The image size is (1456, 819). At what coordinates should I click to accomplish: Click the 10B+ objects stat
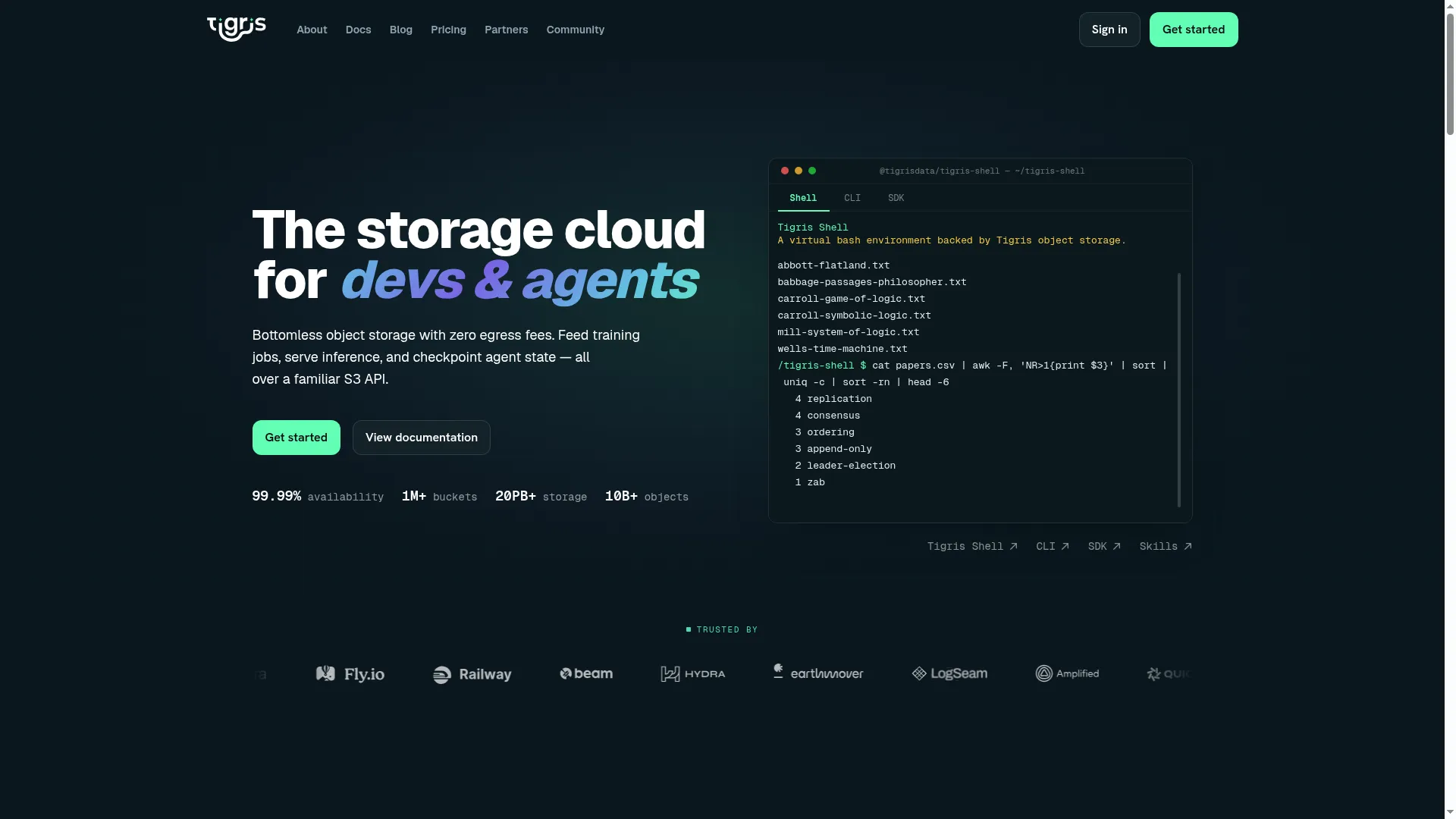[646, 496]
